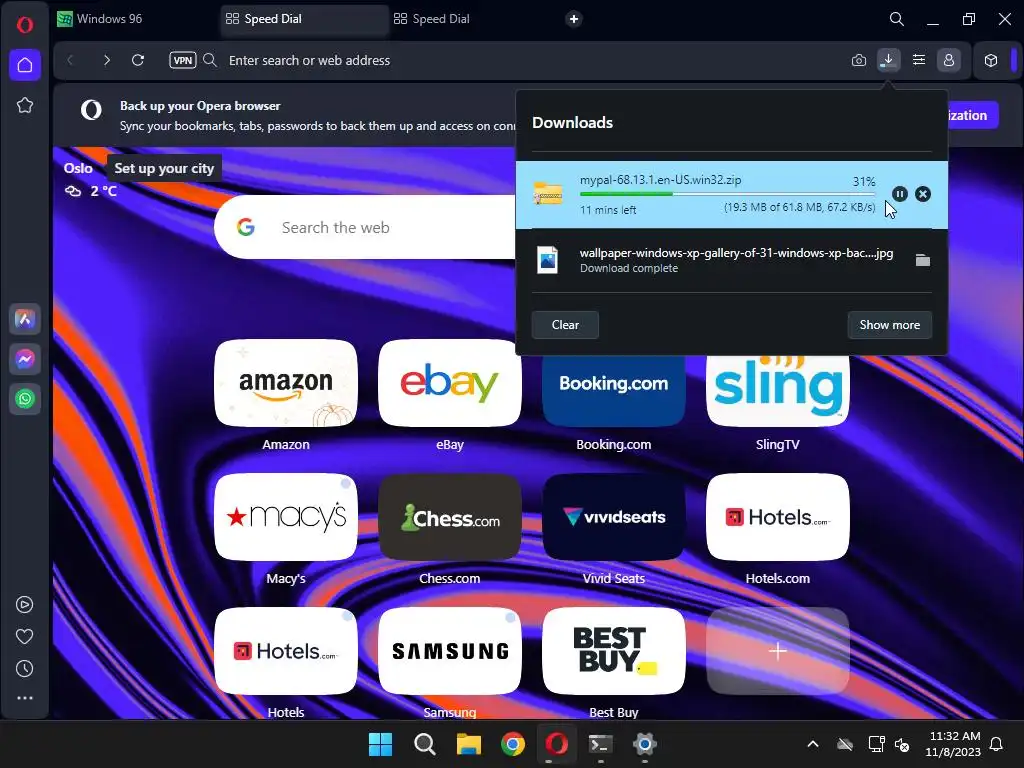Screen dimensions: 1024x768
Task: Click Oslo weather location label
Action: pyautogui.click(x=78, y=168)
